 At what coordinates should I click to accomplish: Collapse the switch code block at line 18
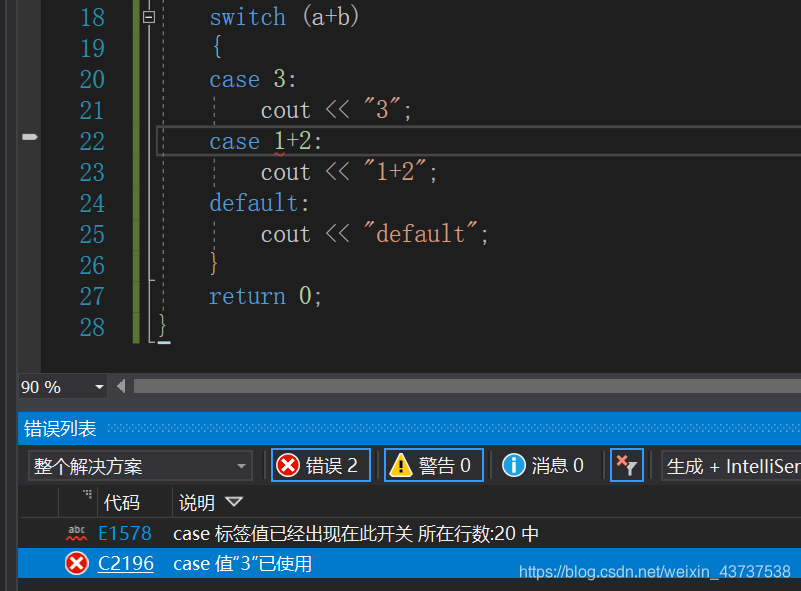(148, 16)
